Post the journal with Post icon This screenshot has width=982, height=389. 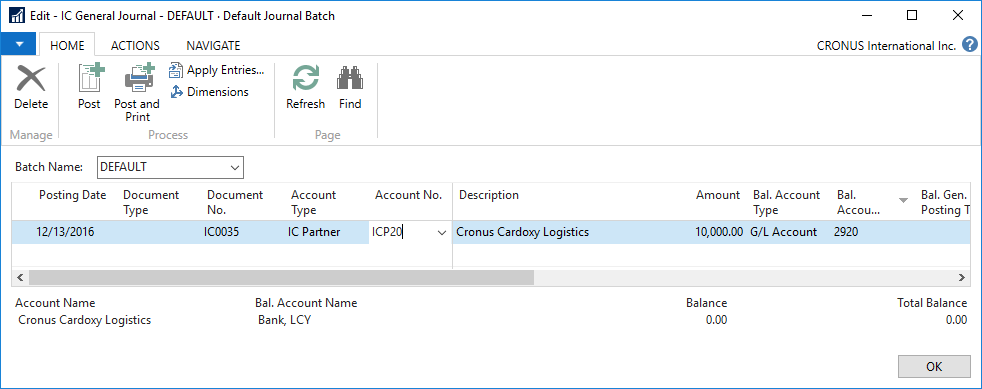pos(90,78)
